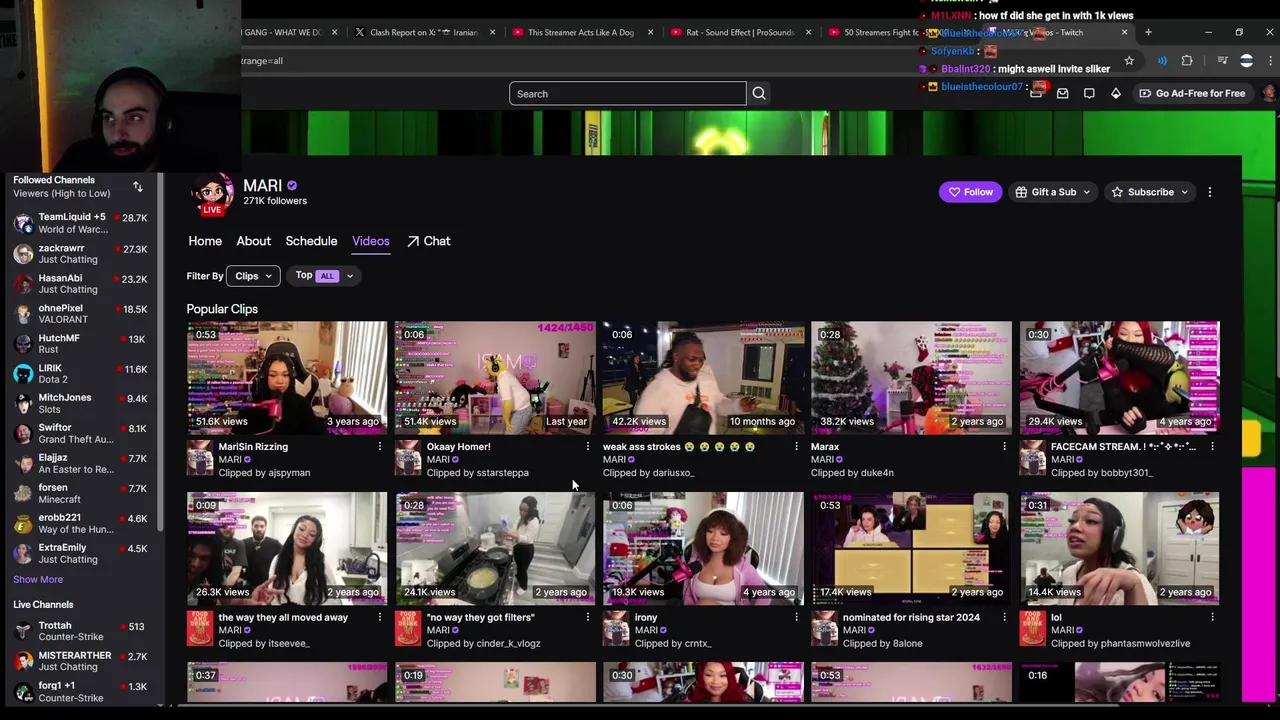Close the Clash Report on X tab
Screen dimensions: 1280x720
pyautogui.click(x=492, y=32)
